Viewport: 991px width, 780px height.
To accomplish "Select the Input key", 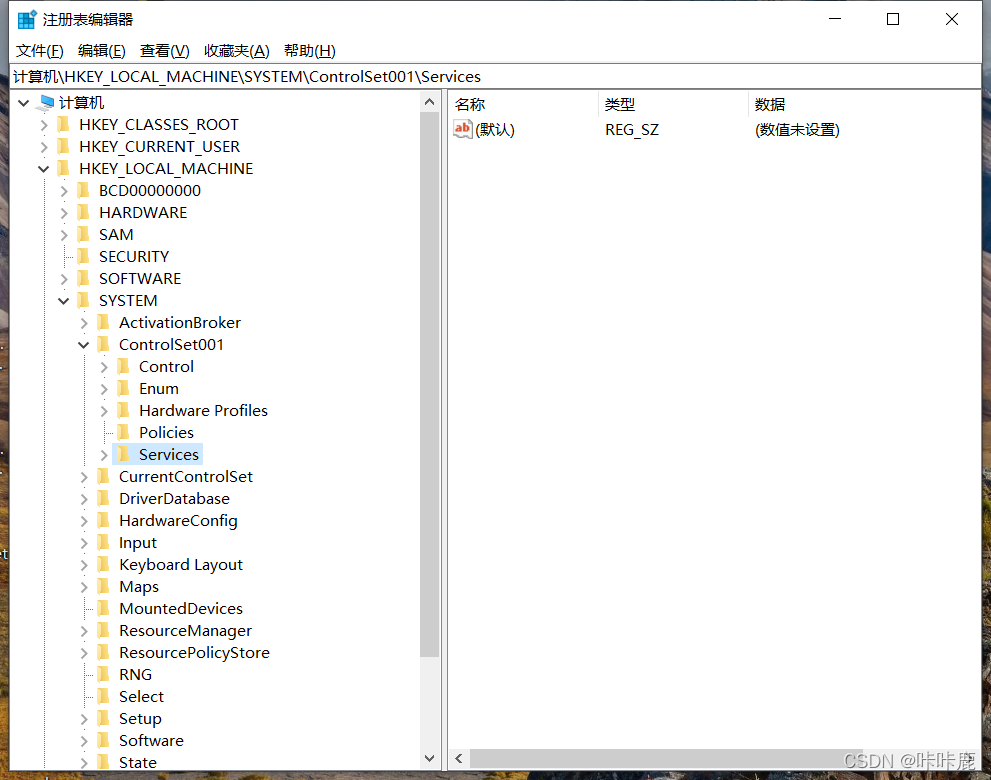I will (x=138, y=543).
